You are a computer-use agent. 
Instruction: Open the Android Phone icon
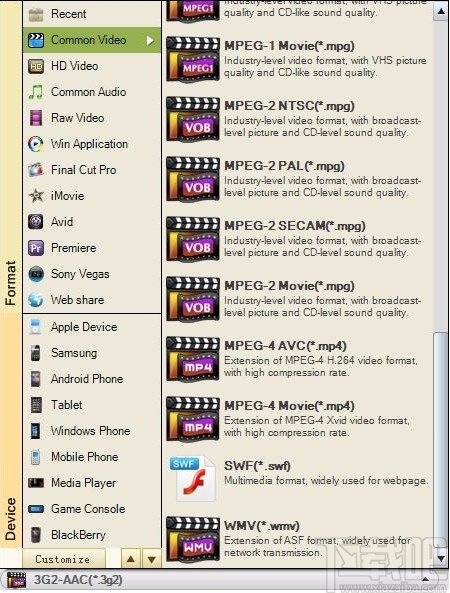pos(36,379)
